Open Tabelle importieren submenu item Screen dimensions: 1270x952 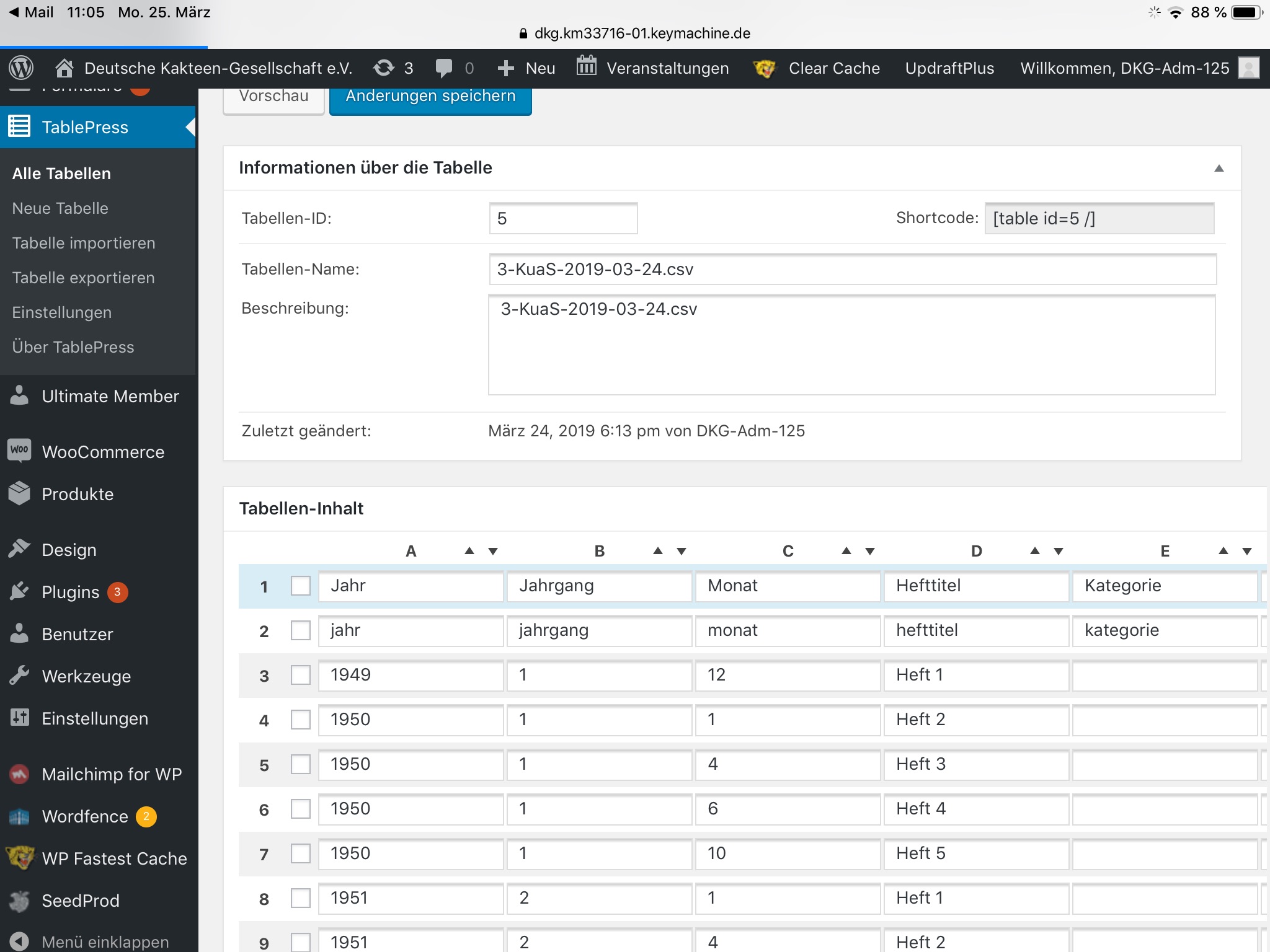click(84, 243)
